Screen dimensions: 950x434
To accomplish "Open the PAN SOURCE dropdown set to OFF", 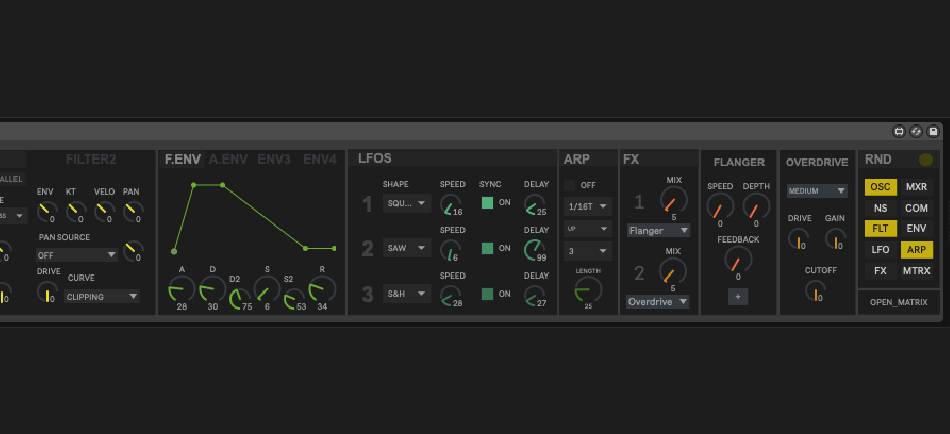I will pos(77,255).
